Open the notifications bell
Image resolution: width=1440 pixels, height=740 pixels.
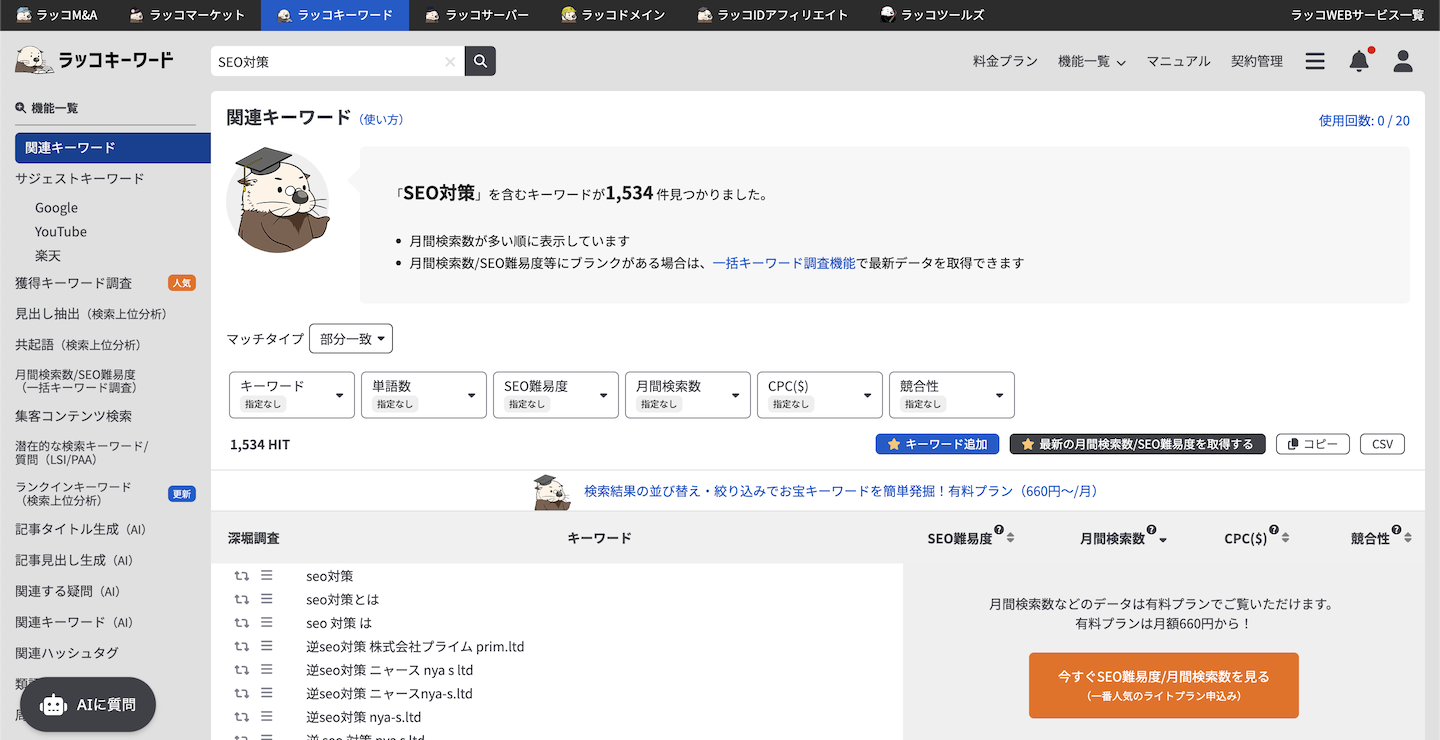pyautogui.click(x=1359, y=61)
